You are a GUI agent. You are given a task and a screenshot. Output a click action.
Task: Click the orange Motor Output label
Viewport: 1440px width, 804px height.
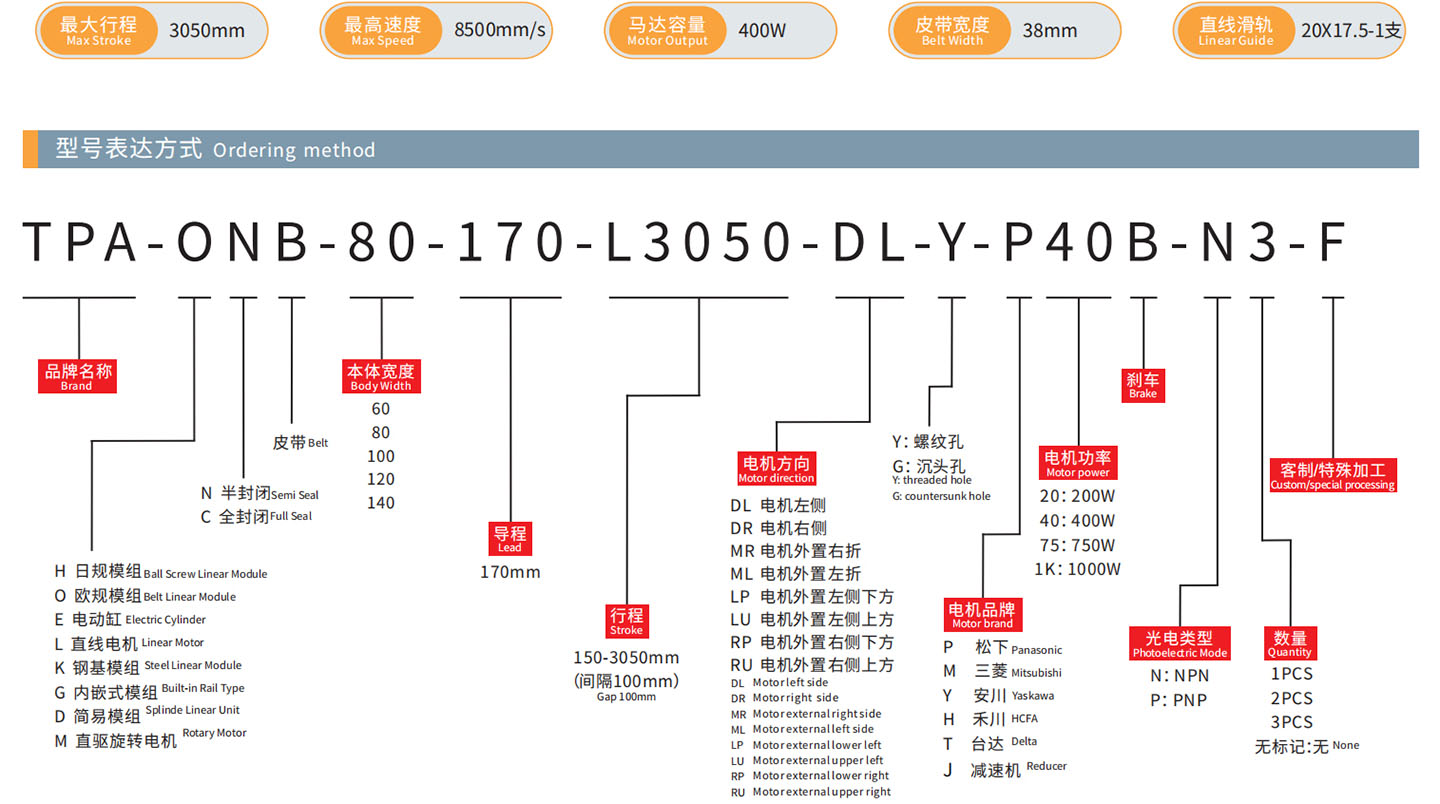pos(667,30)
